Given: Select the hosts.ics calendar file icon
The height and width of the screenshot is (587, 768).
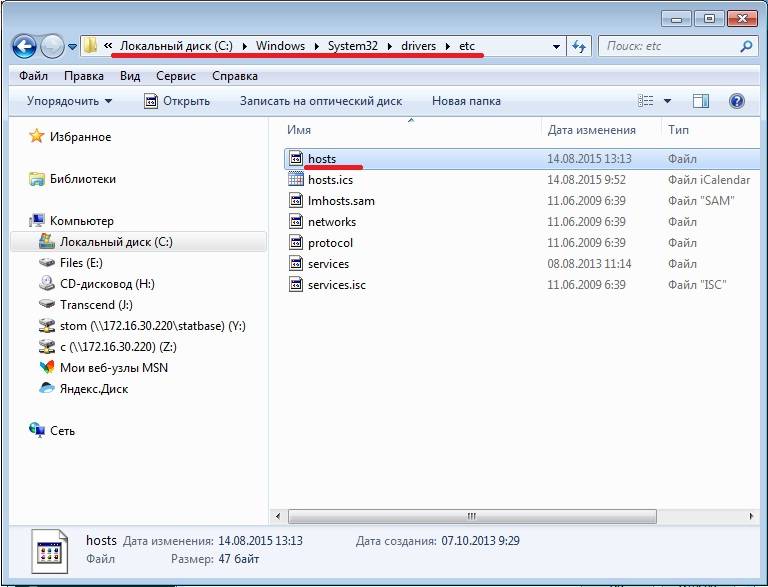Looking at the screenshot, I should (295, 180).
